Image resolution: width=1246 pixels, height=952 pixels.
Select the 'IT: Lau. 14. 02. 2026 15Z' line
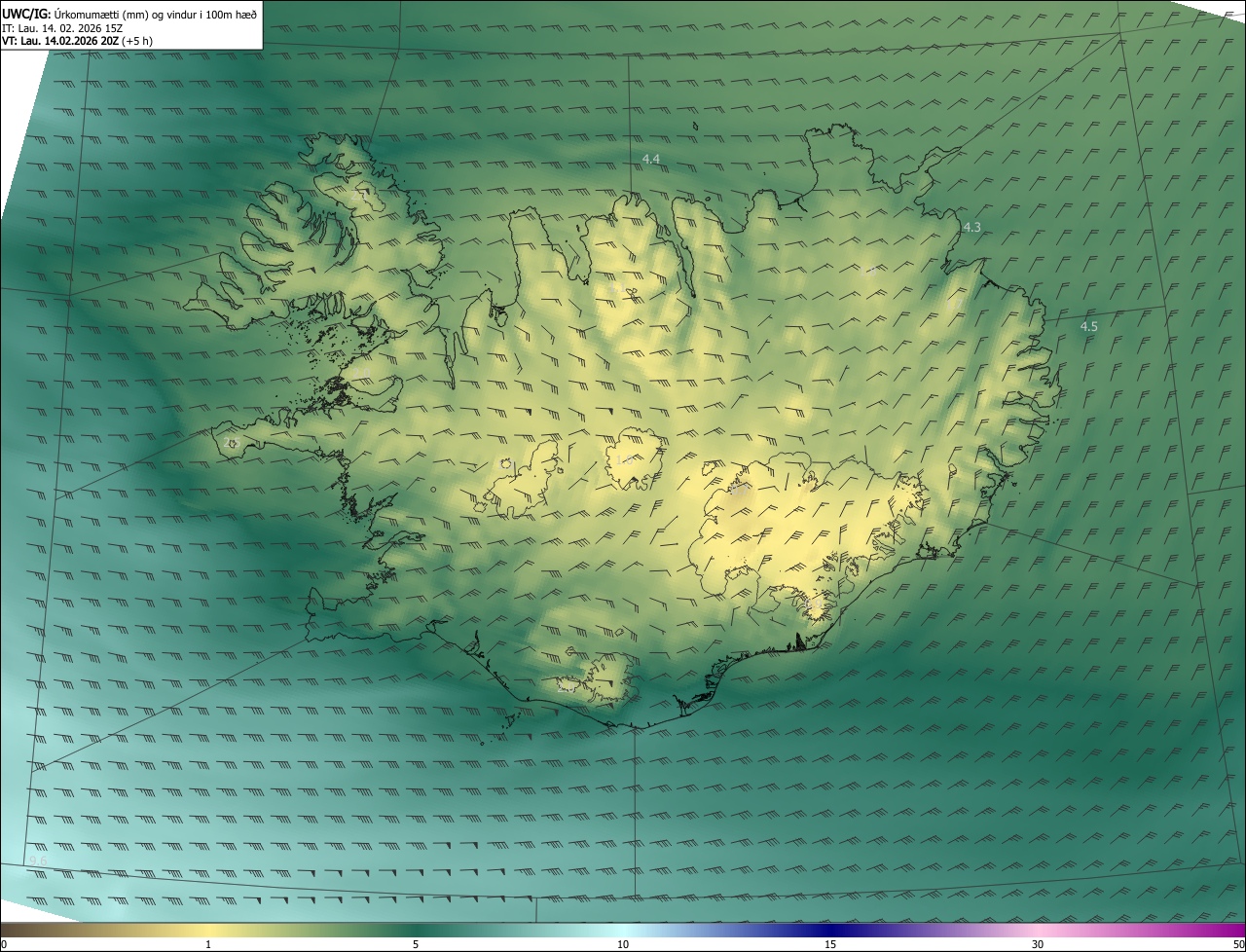[62, 28]
